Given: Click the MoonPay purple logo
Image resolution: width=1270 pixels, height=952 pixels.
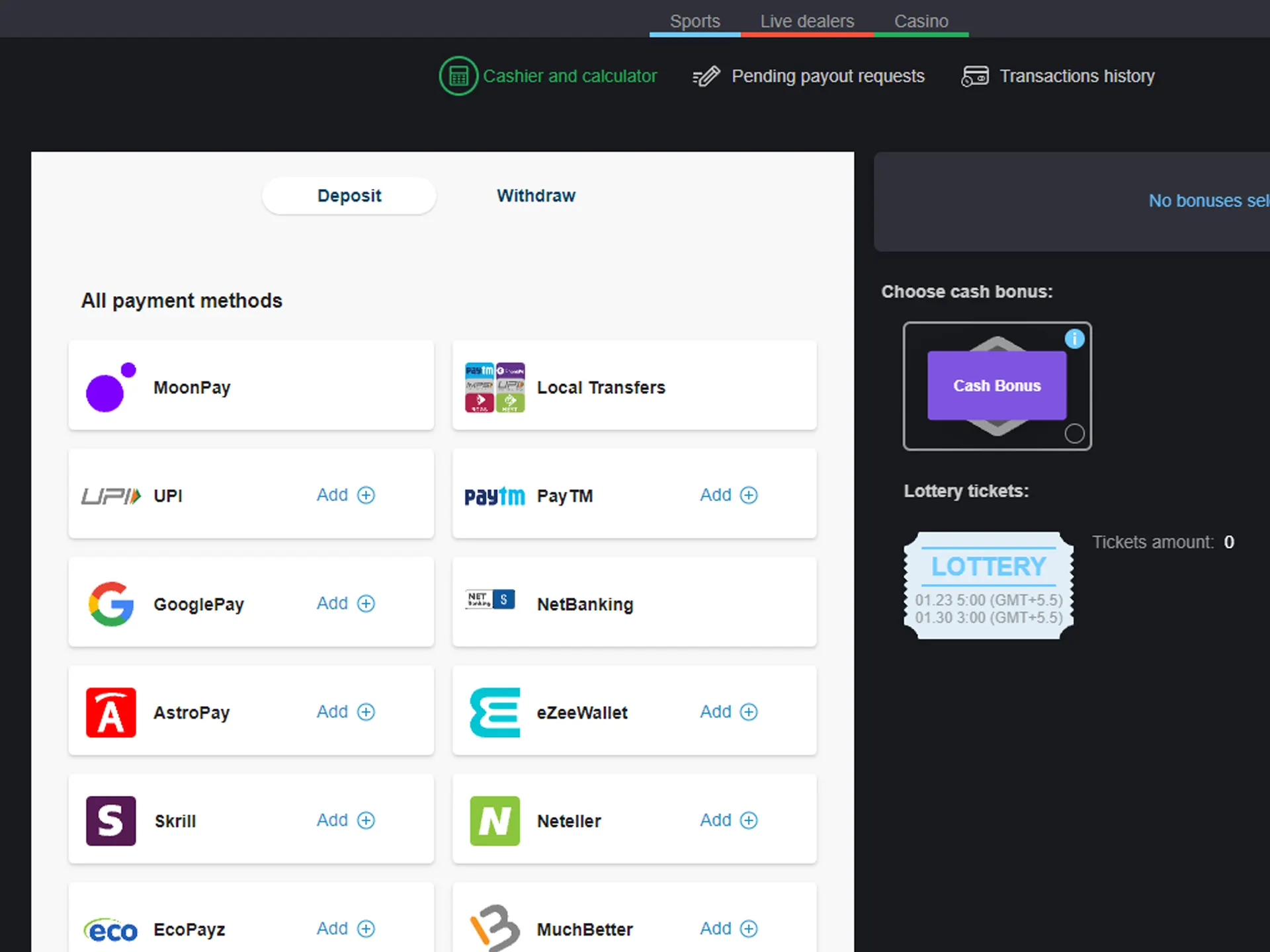Looking at the screenshot, I should 111,387.
